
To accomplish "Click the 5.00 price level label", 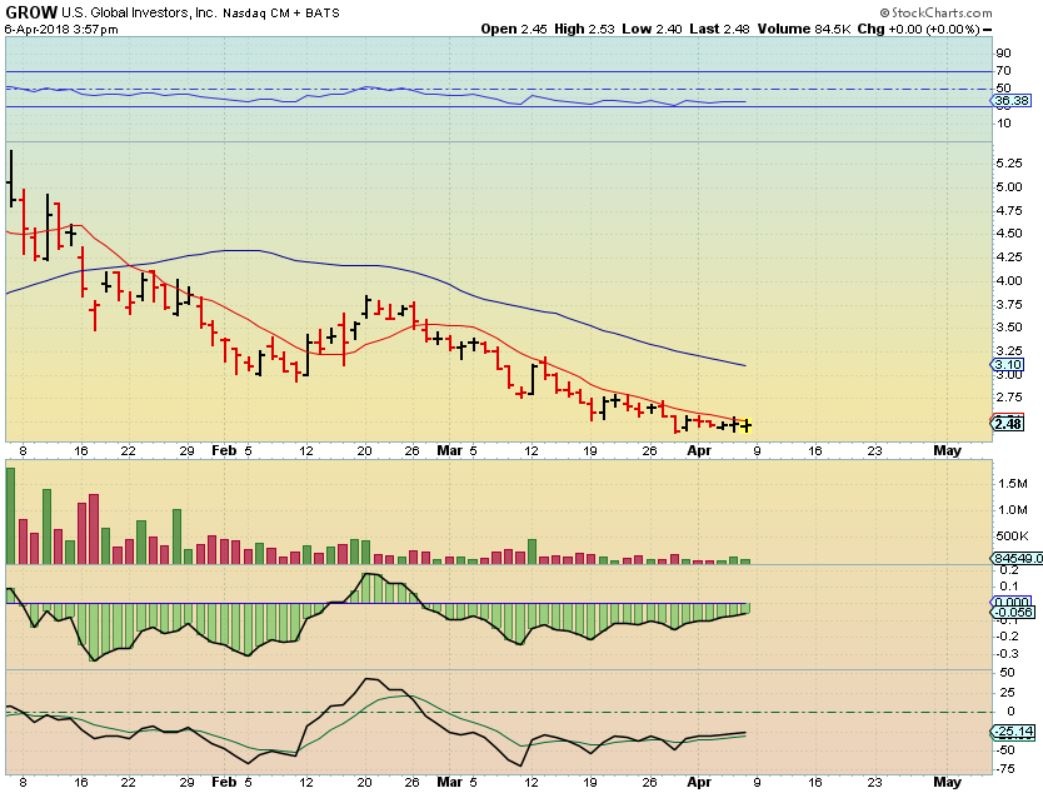I will 1009,187.
